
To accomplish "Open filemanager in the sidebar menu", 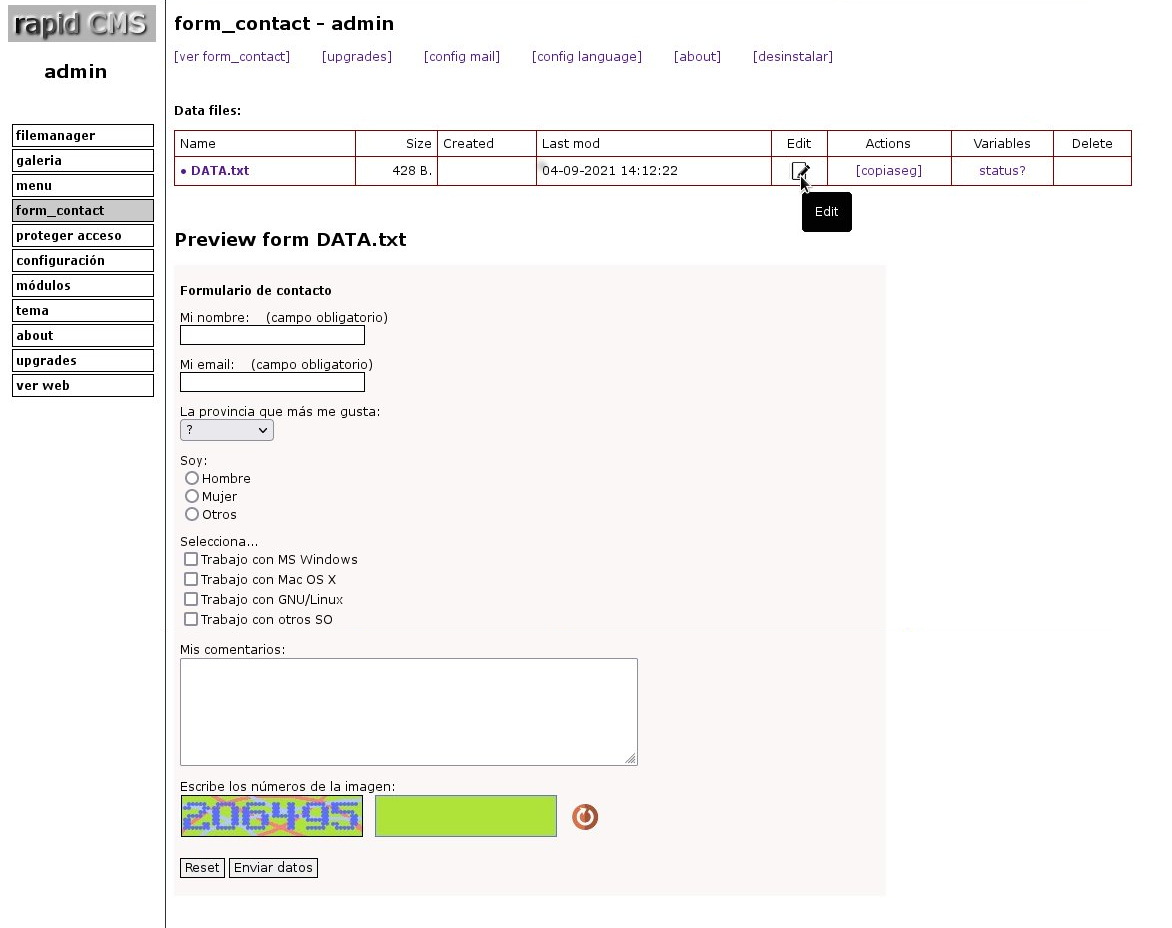I will click(x=83, y=135).
